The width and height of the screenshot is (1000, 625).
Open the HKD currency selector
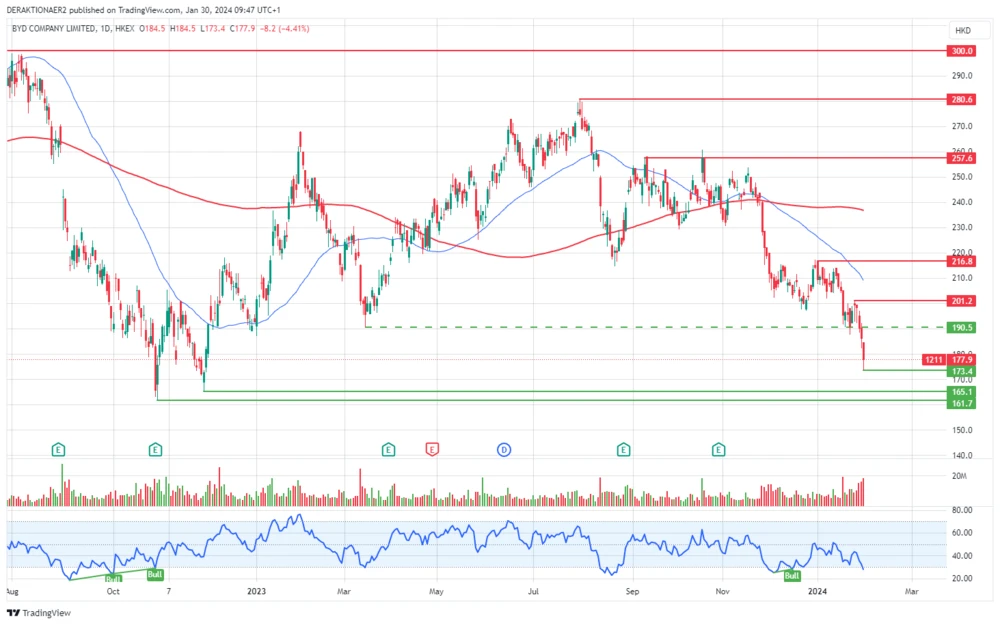point(963,30)
